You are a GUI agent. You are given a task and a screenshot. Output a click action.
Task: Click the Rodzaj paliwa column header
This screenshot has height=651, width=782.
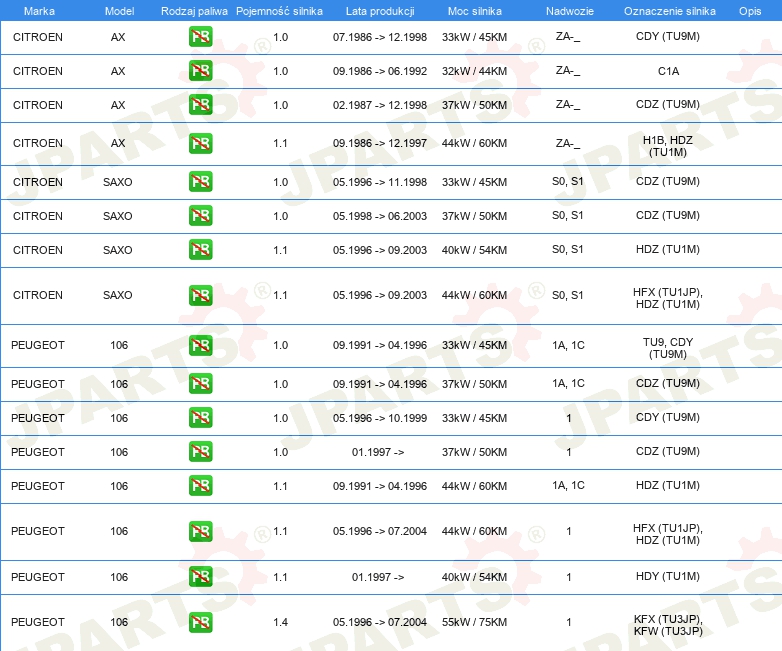(194, 11)
